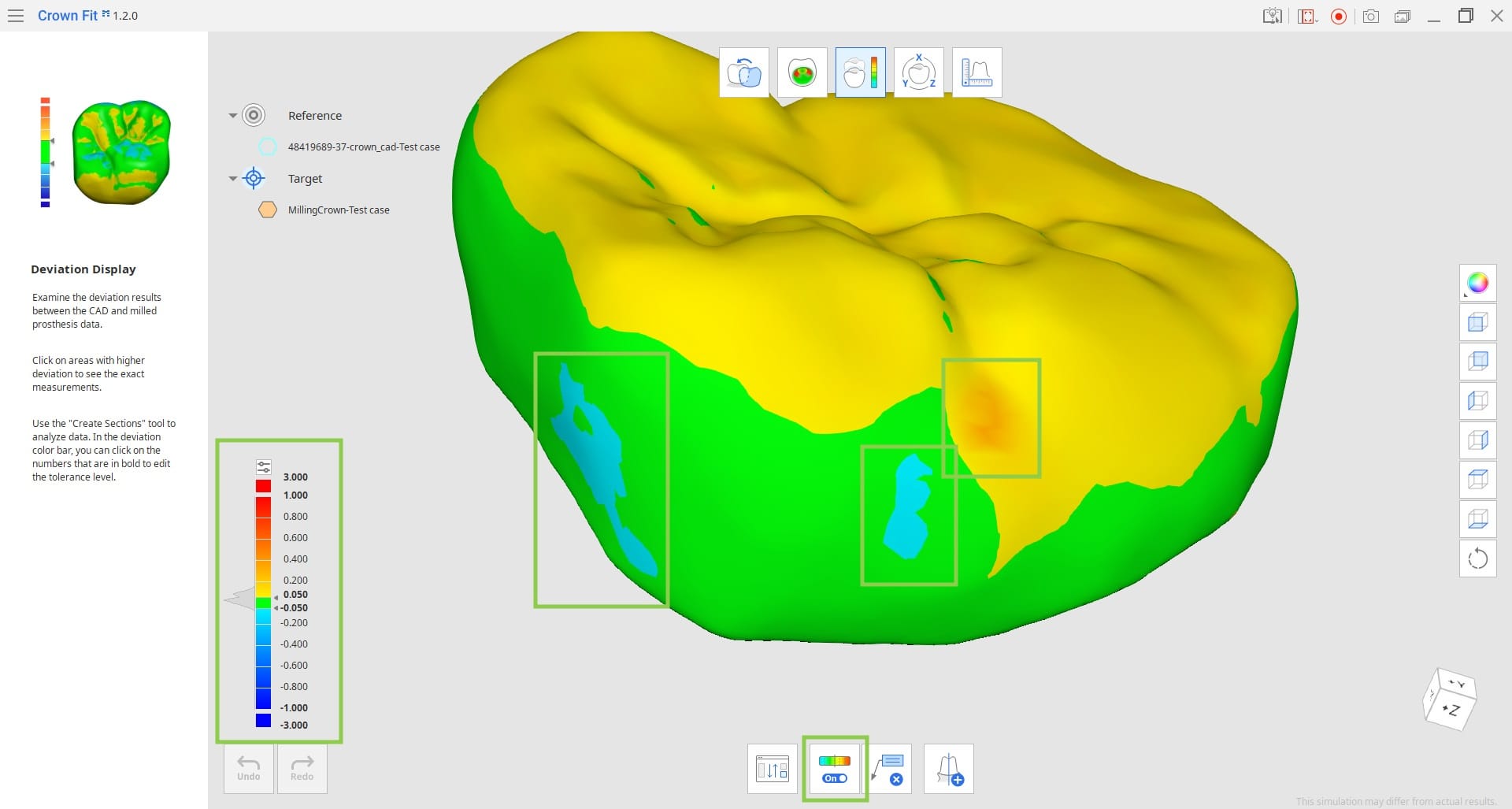Click the Redo button

pyautogui.click(x=302, y=768)
